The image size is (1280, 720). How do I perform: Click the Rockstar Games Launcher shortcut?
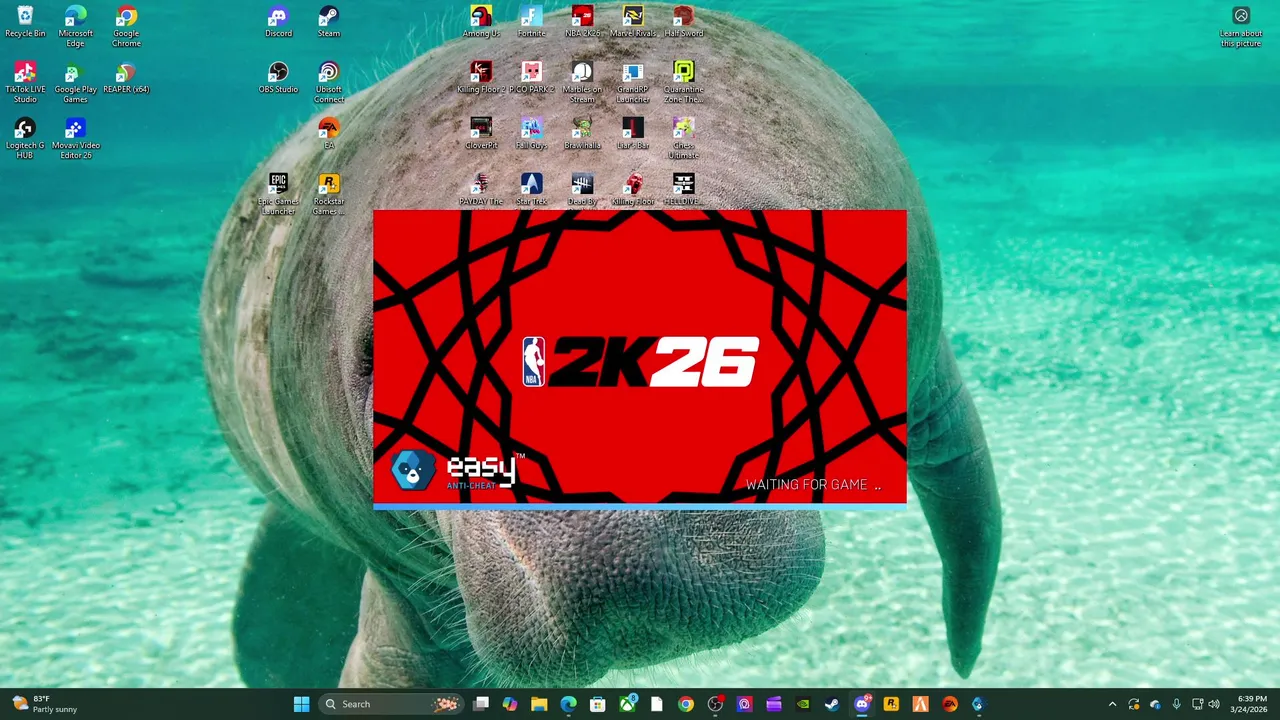pyautogui.click(x=329, y=194)
